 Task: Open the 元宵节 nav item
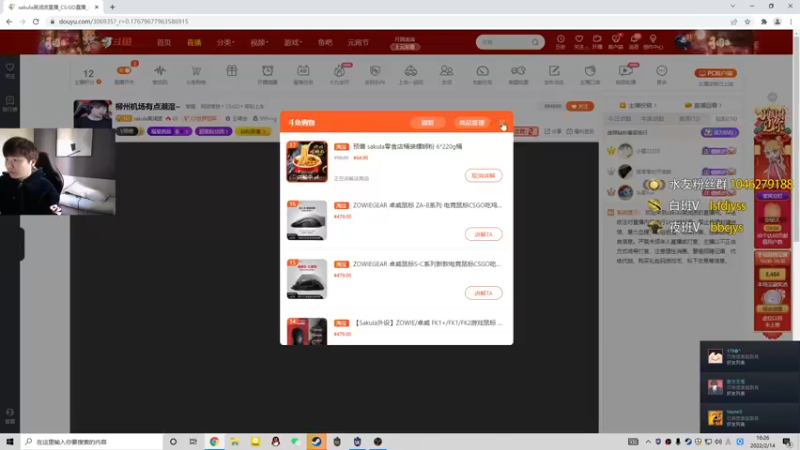[x=358, y=42]
